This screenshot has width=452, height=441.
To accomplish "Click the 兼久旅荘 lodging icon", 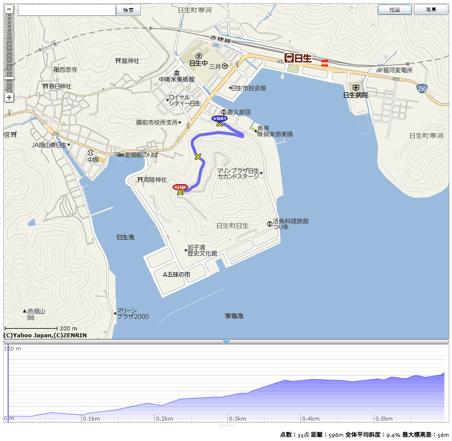I will coord(224,112).
